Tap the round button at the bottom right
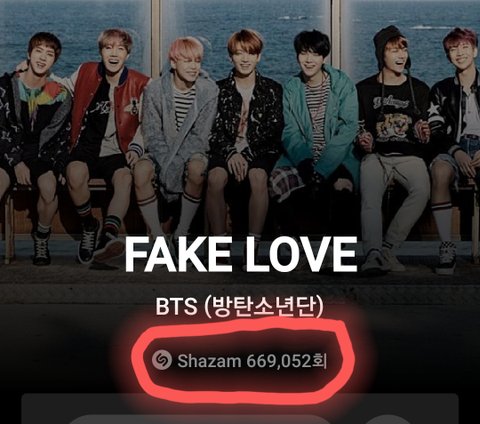The width and height of the screenshot is (480, 424). pos(387,420)
